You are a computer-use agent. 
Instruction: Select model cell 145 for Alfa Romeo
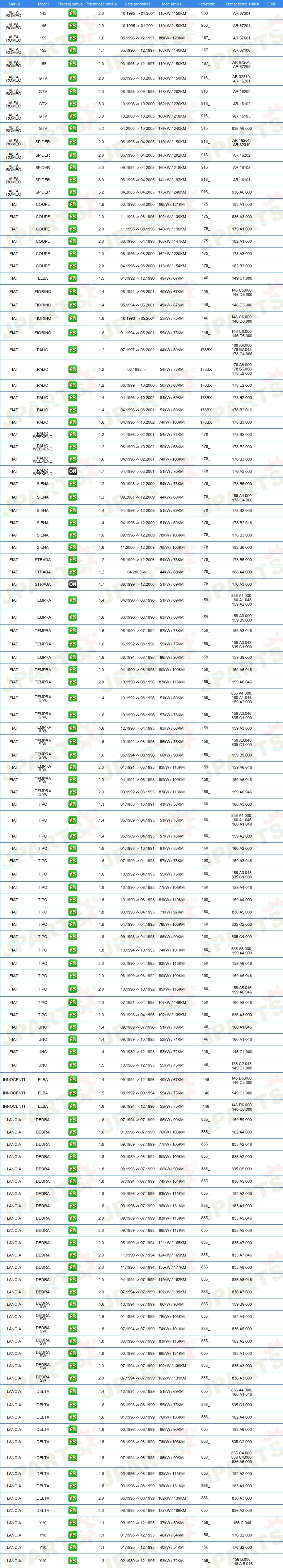click(x=43, y=13)
